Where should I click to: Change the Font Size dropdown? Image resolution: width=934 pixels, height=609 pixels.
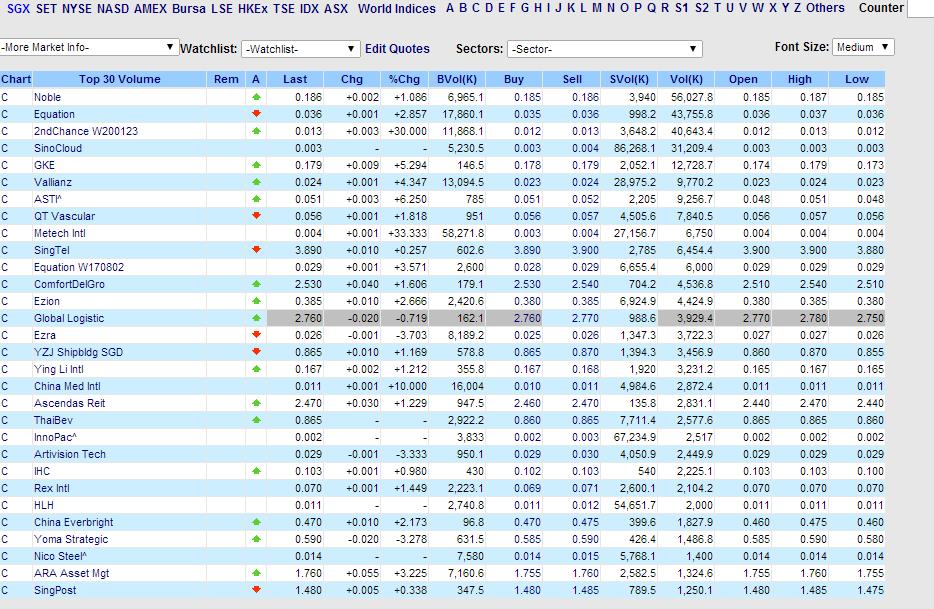[x=862, y=46]
